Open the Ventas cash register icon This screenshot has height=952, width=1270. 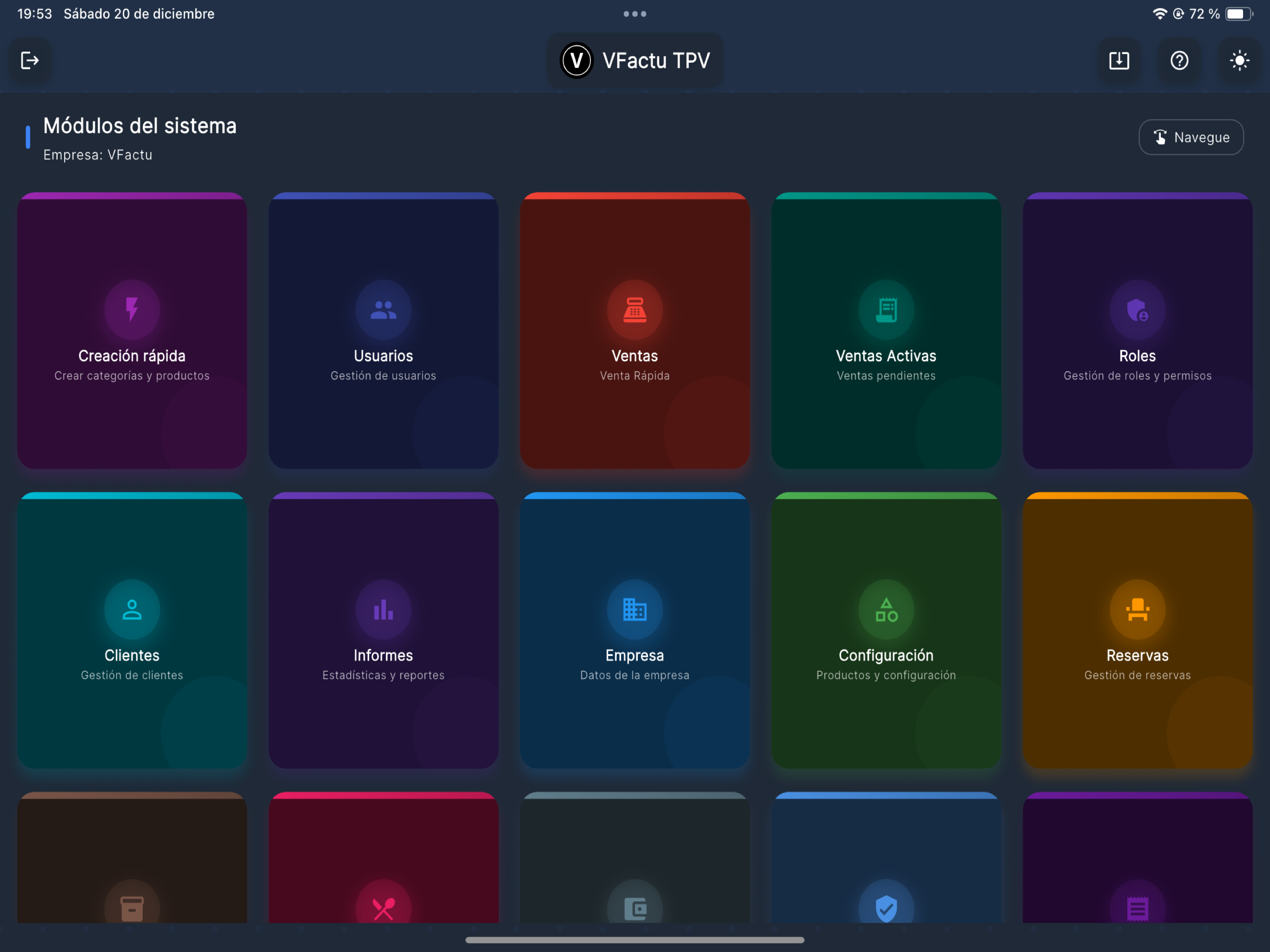(635, 310)
